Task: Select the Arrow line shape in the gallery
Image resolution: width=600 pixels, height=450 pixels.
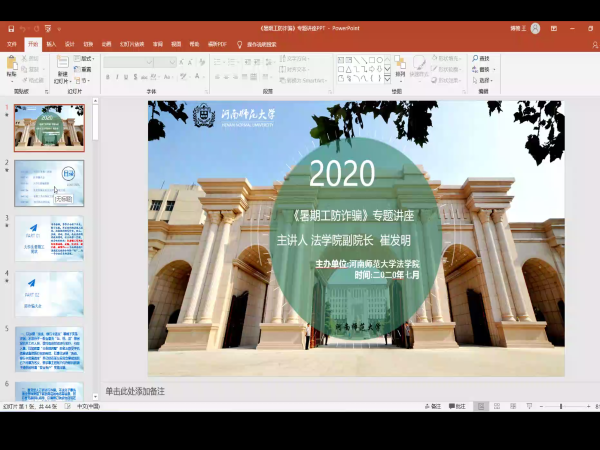Action: 364,60
